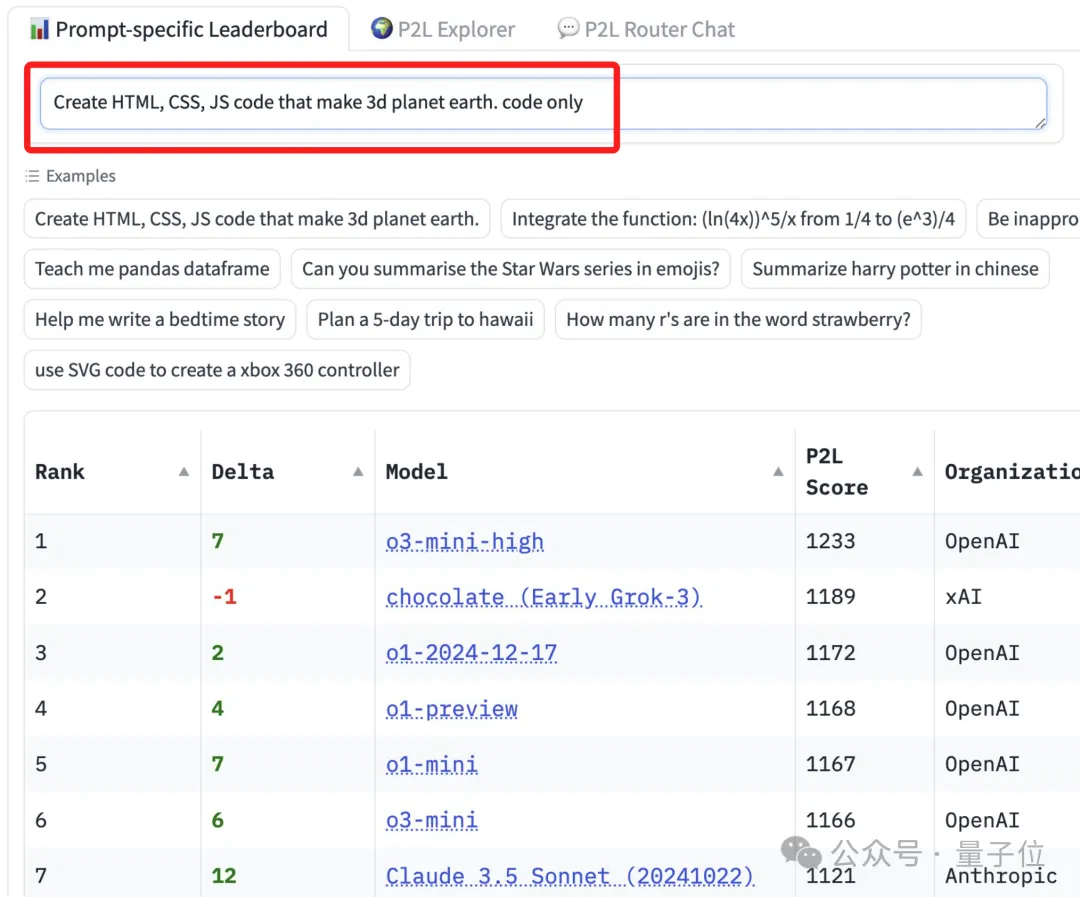Sort table by Rank column arrow
The width and height of the screenshot is (1080, 897).
[x=184, y=472]
